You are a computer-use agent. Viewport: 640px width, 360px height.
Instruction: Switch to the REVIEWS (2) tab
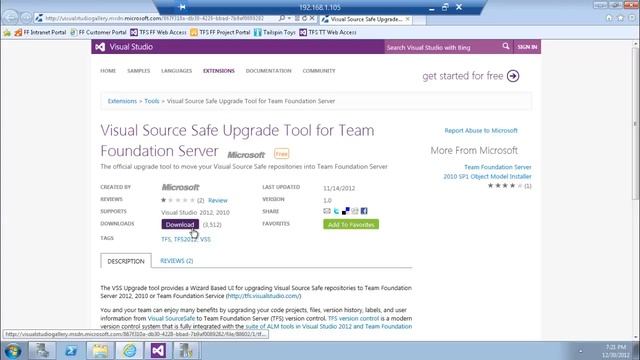coord(177,260)
